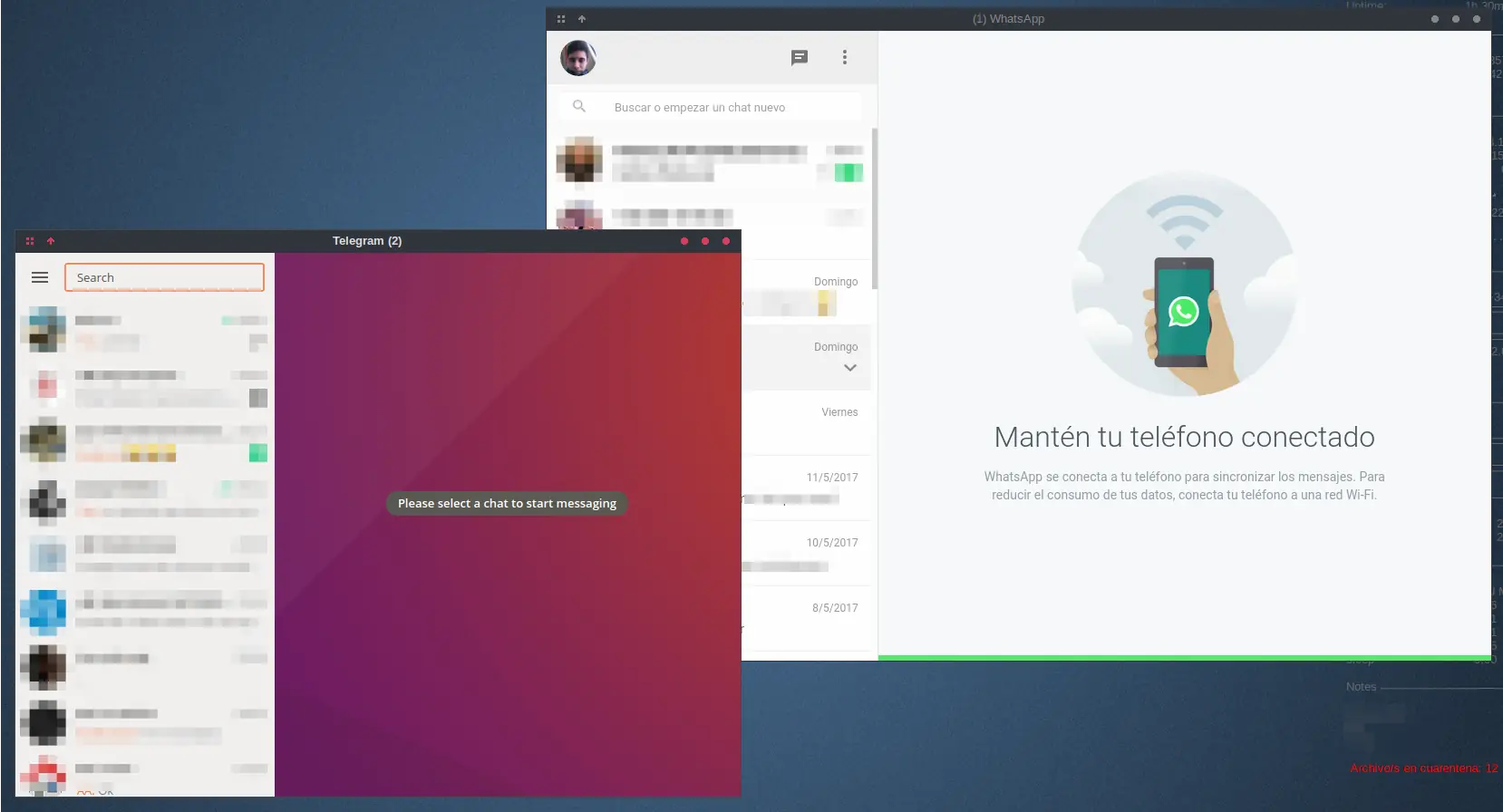Open first WhatsApp chat avatar
This screenshot has width=1503, height=812.
579,160
